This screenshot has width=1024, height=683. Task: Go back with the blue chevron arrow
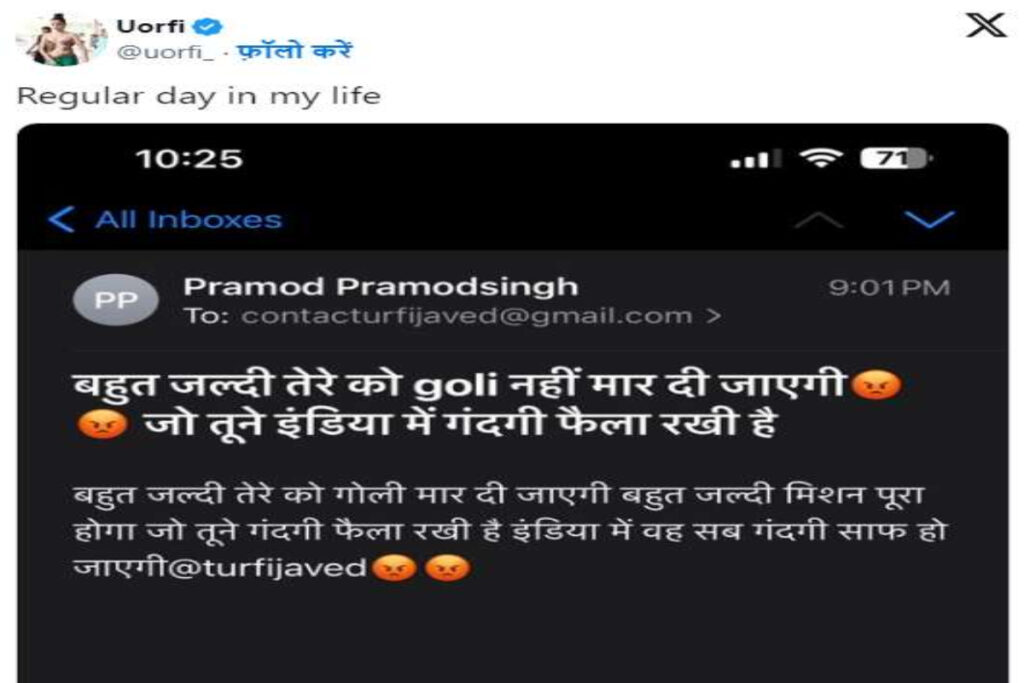coord(62,219)
